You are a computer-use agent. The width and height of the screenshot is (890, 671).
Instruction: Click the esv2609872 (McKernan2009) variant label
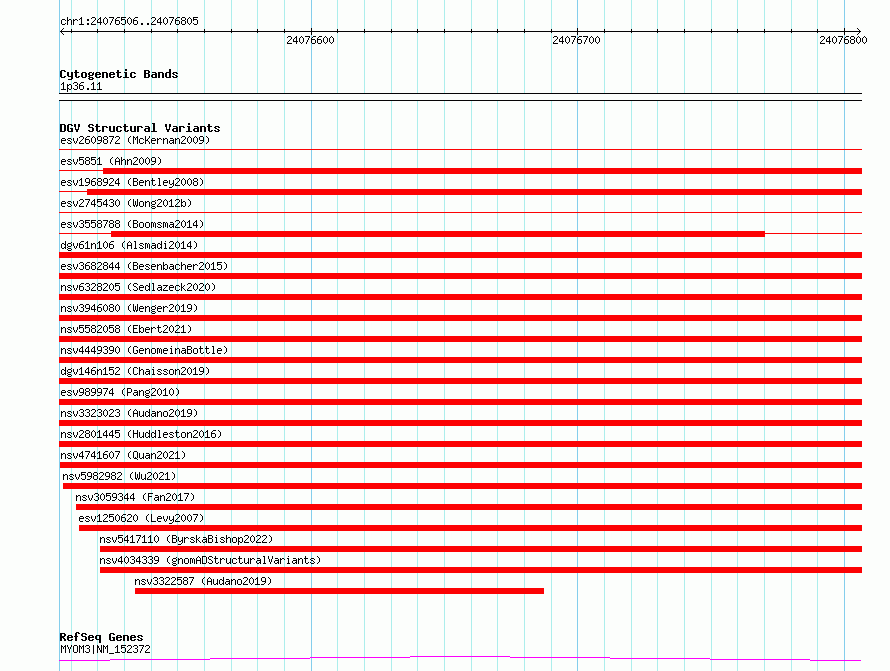pos(135,140)
